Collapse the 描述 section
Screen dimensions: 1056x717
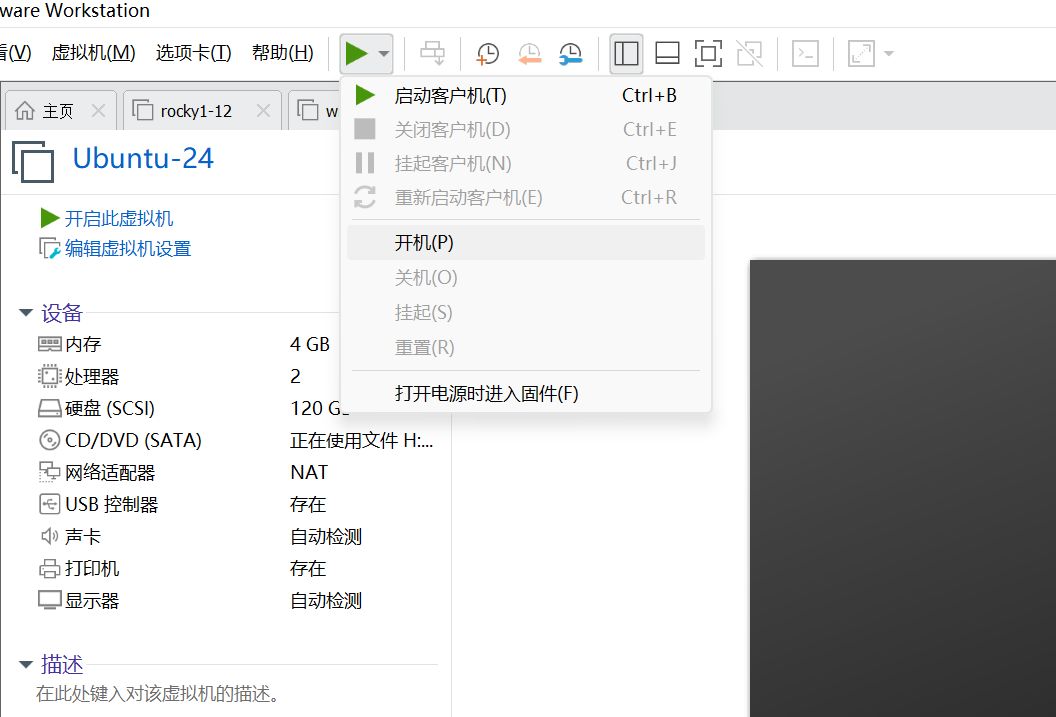[x=26, y=664]
